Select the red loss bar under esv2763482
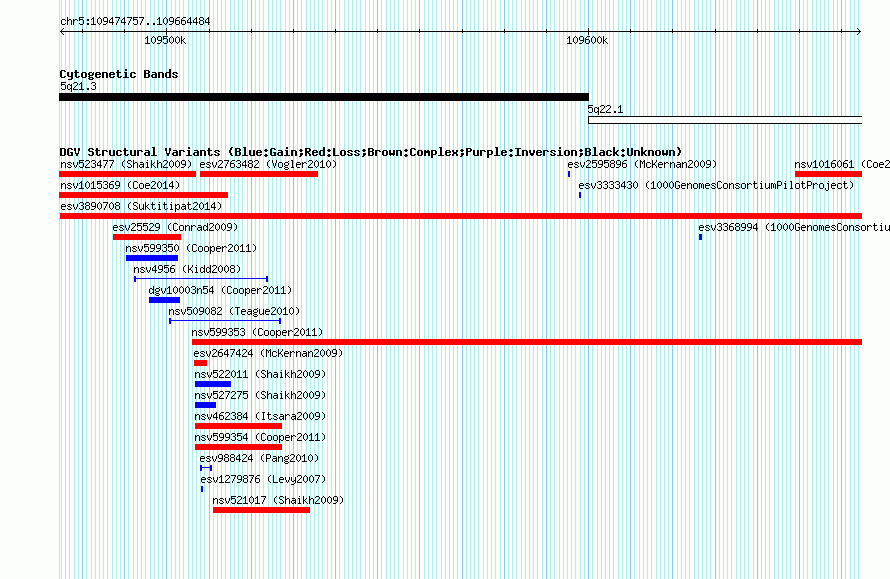The height and width of the screenshot is (579, 890). [259, 174]
